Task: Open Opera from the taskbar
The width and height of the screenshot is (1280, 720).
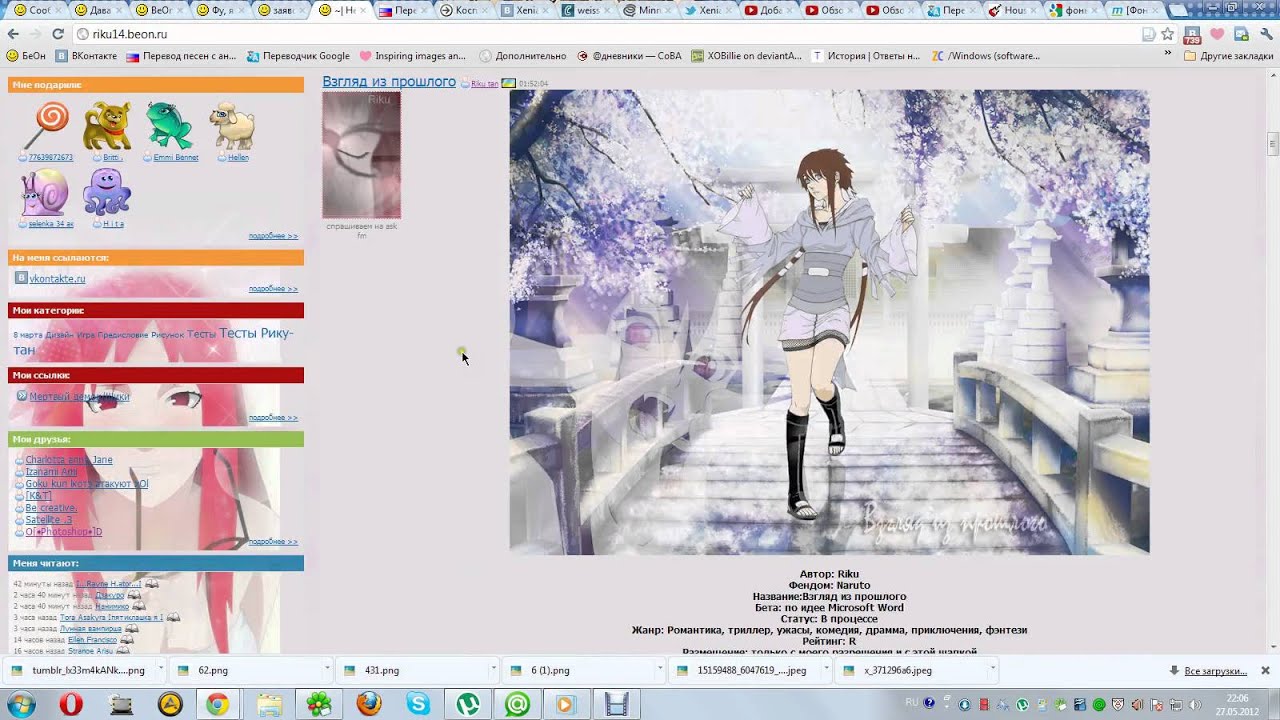Action: pos(70,704)
